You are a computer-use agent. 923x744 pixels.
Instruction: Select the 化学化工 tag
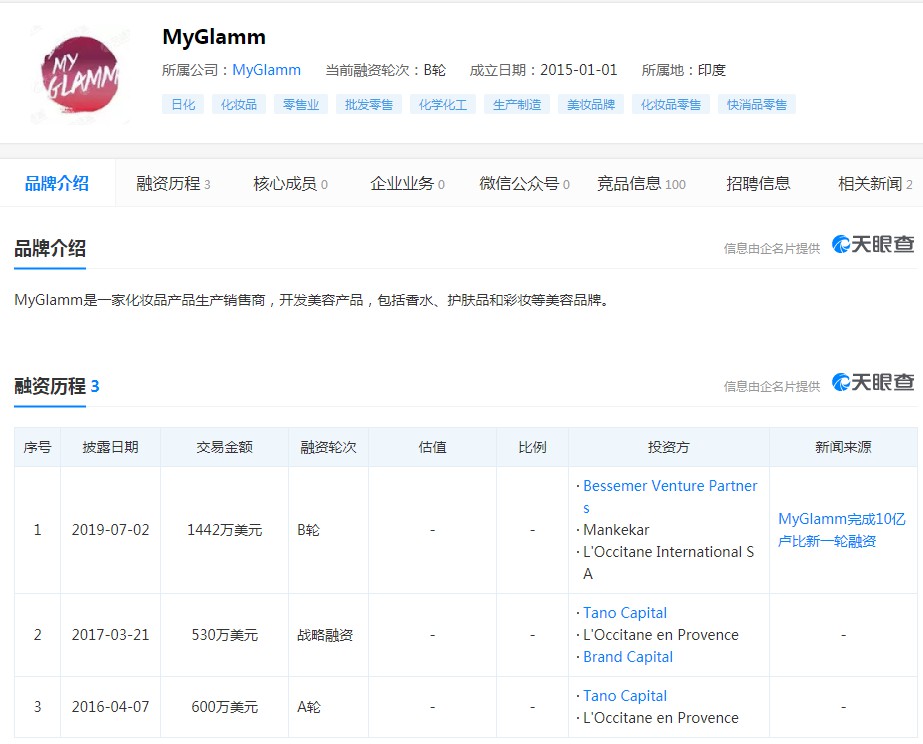[x=443, y=105]
